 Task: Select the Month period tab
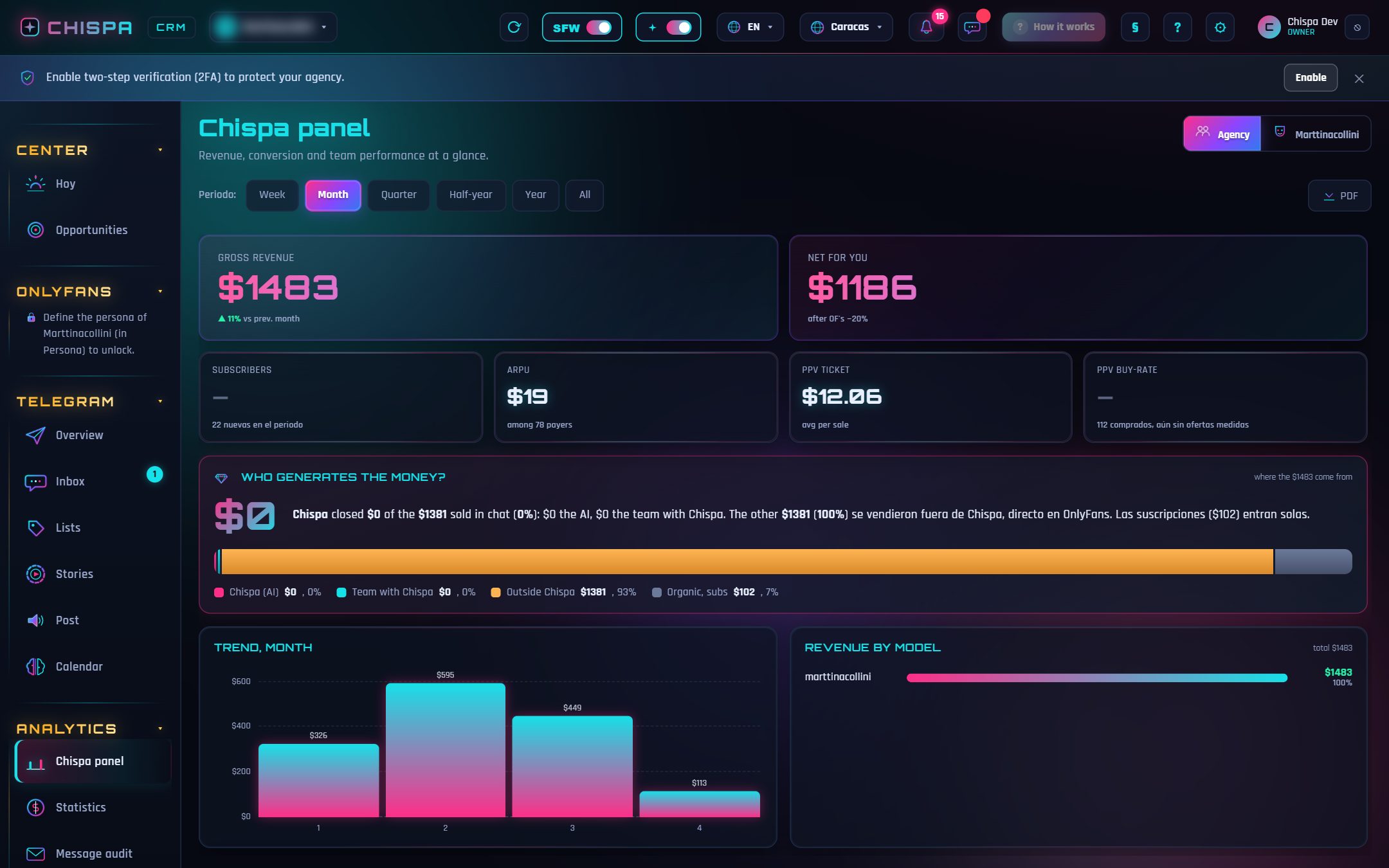333,195
